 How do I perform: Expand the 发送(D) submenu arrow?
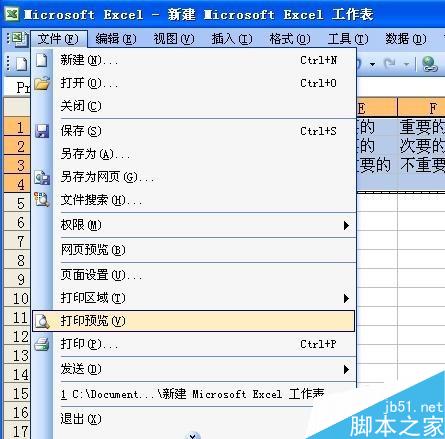pos(346,369)
